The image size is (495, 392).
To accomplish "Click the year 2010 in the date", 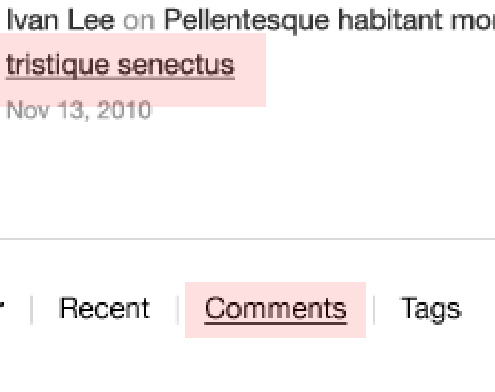I will coord(124,110).
